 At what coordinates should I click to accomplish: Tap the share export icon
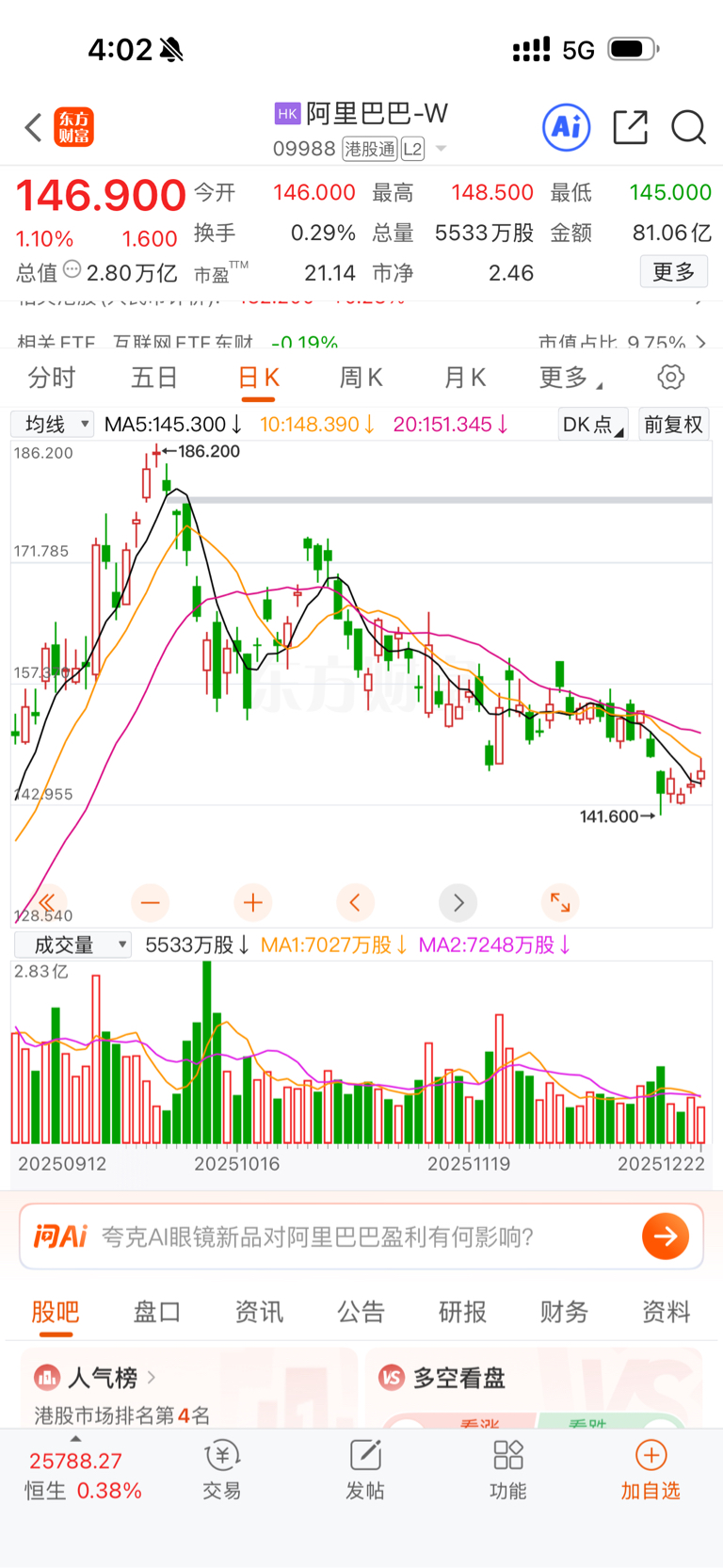(630, 127)
